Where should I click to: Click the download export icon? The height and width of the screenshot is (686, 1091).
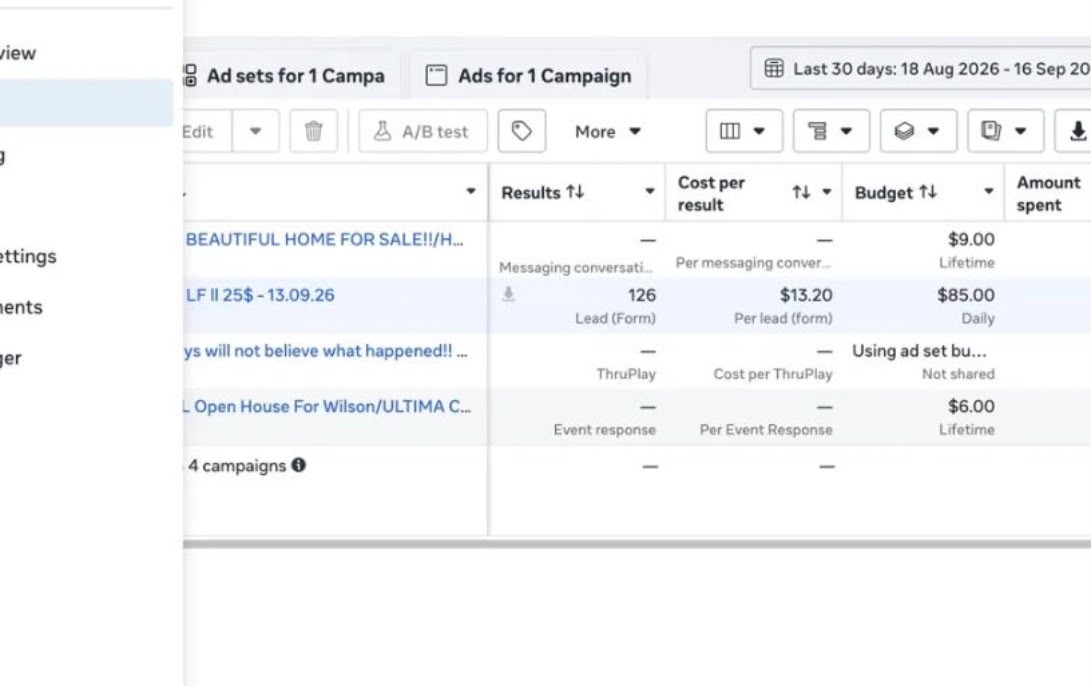1076,131
